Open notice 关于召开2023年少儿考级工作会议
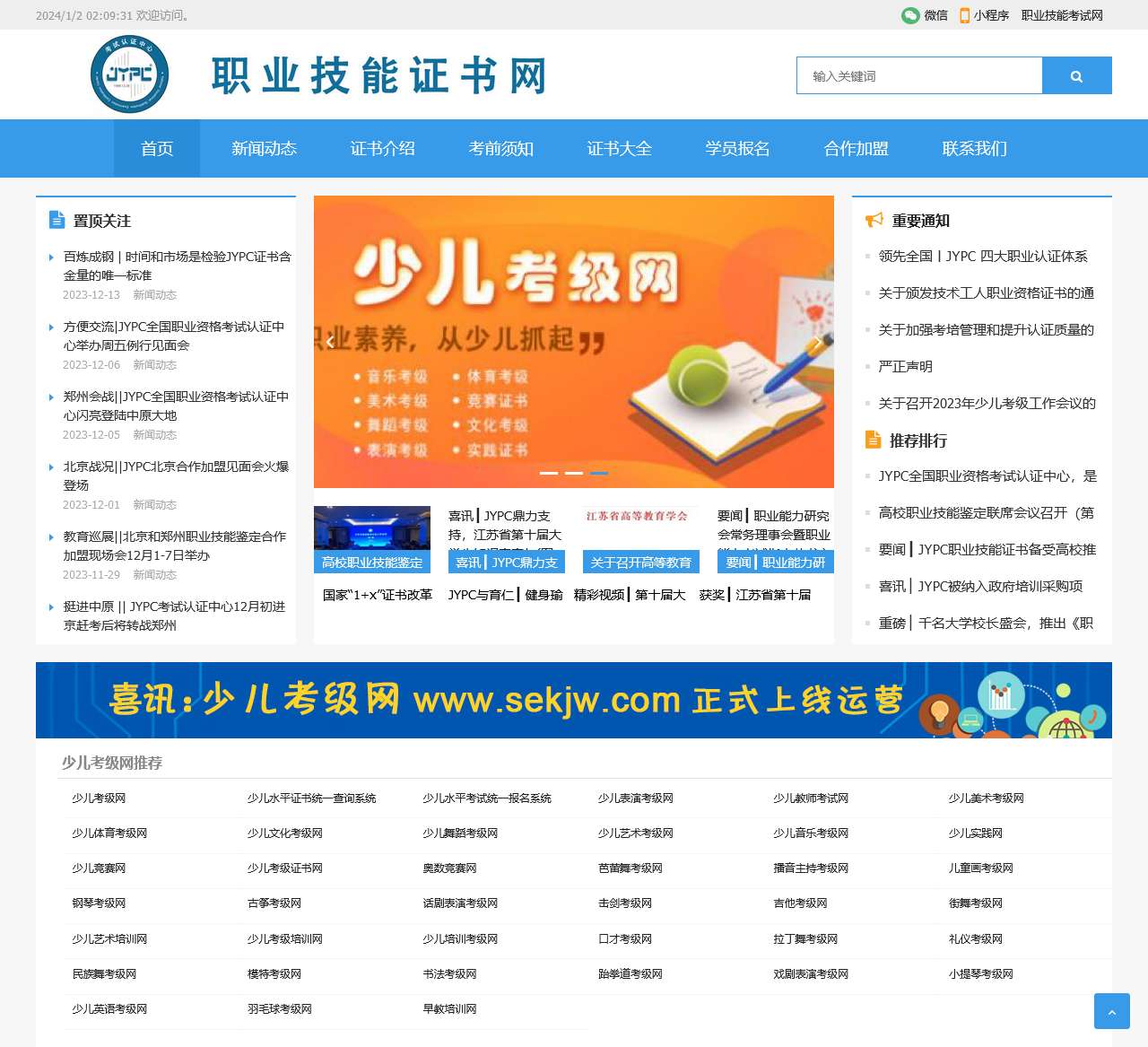 coord(987,403)
